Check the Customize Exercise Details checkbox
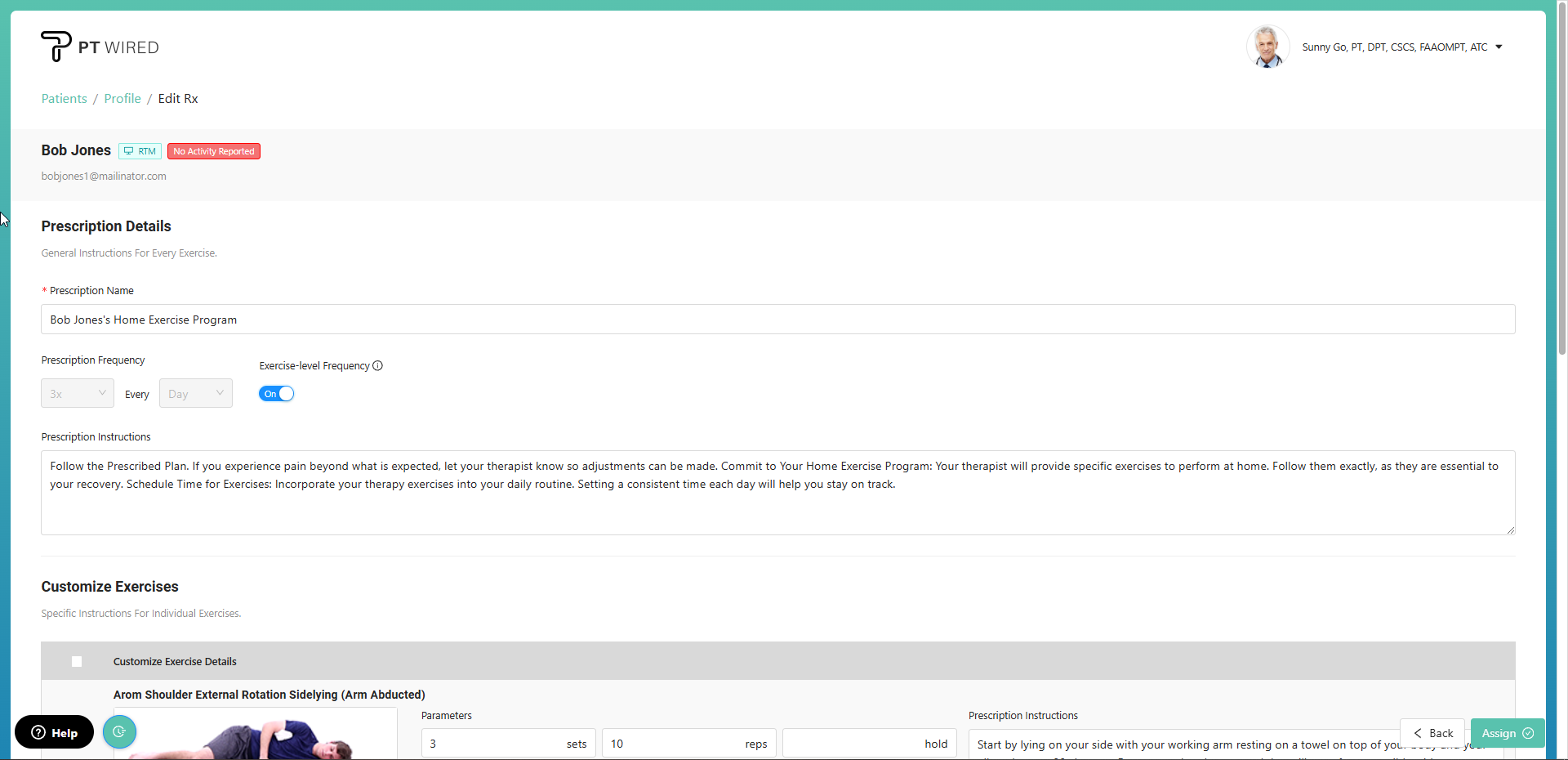Image resolution: width=1568 pixels, height=760 pixels. coord(77,662)
